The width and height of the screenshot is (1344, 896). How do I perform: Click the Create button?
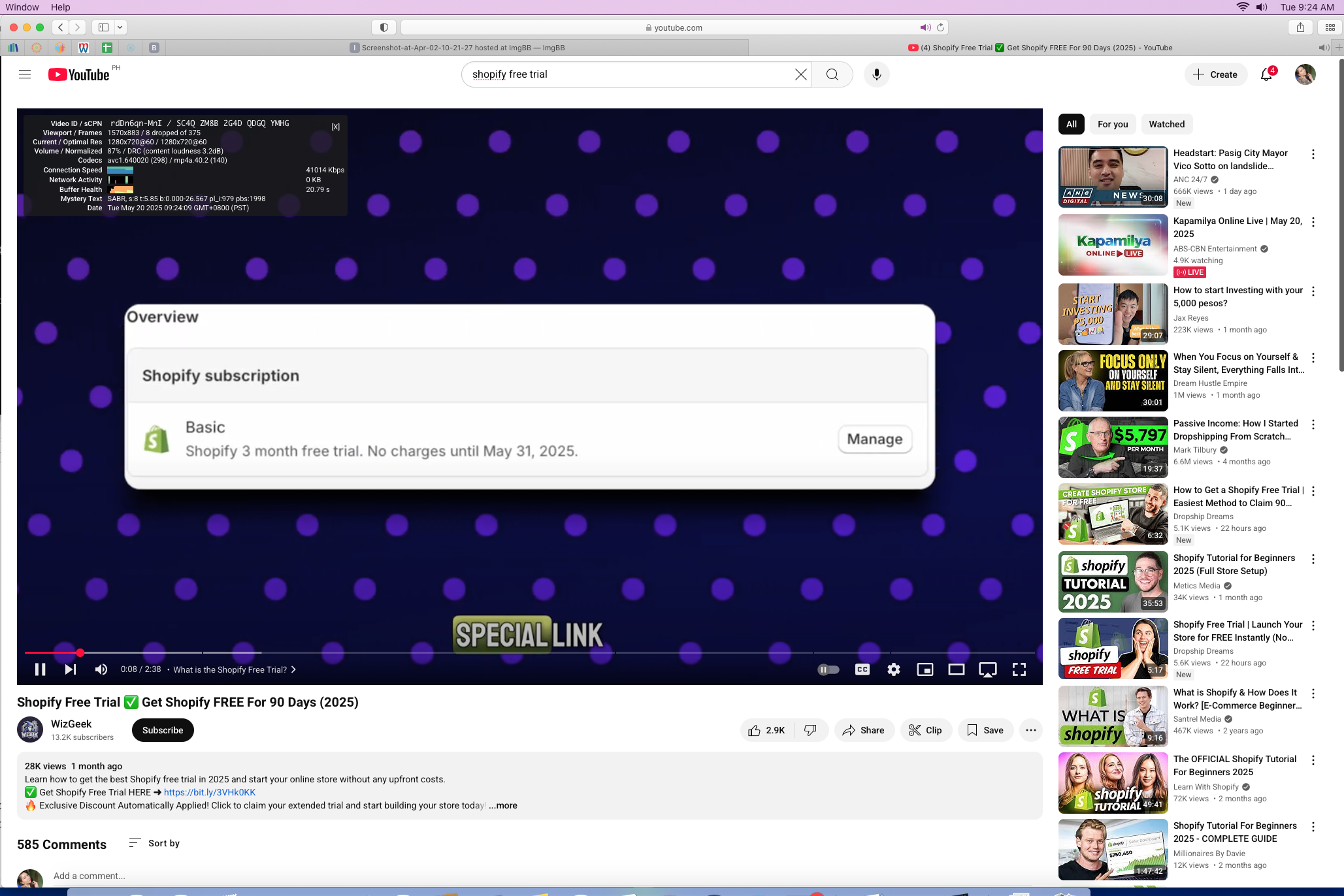[1215, 74]
